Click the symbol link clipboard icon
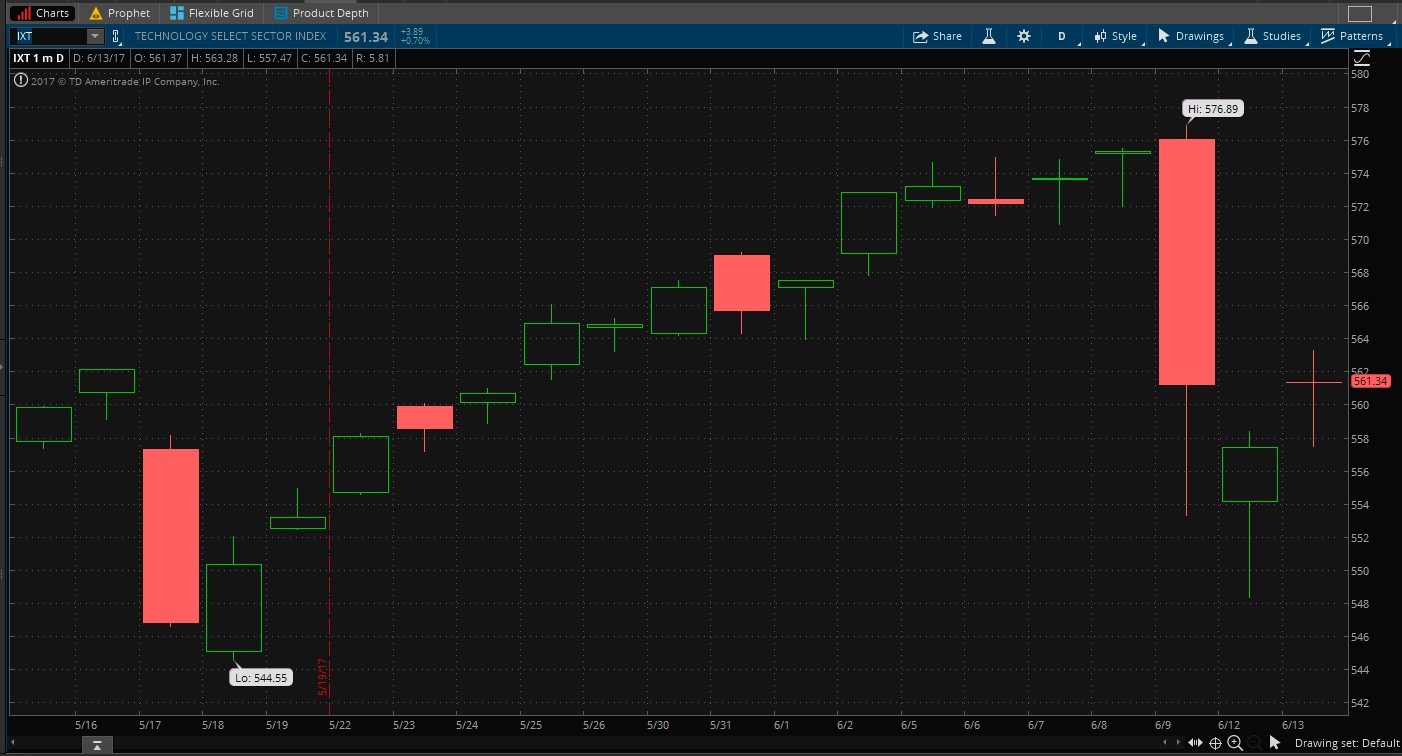Viewport: 1402px width, 756px height. click(x=116, y=36)
